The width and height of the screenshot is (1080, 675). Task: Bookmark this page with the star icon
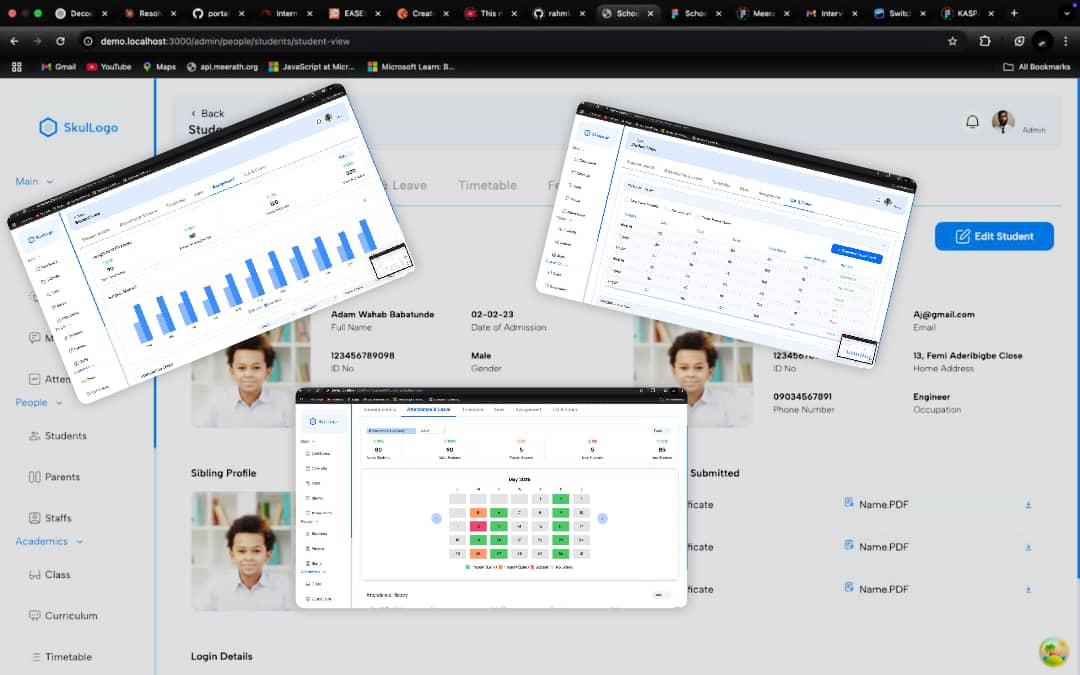pos(953,41)
